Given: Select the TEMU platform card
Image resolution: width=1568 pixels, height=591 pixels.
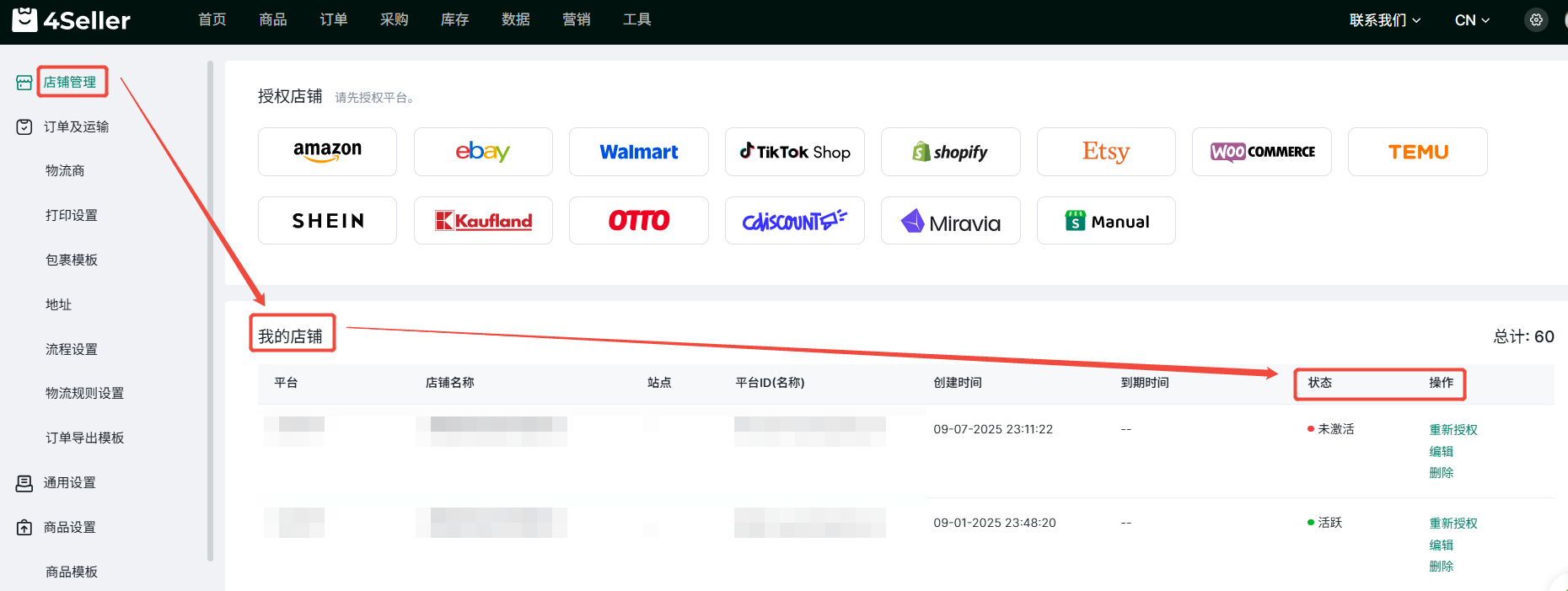Looking at the screenshot, I should [x=1418, y=152].
